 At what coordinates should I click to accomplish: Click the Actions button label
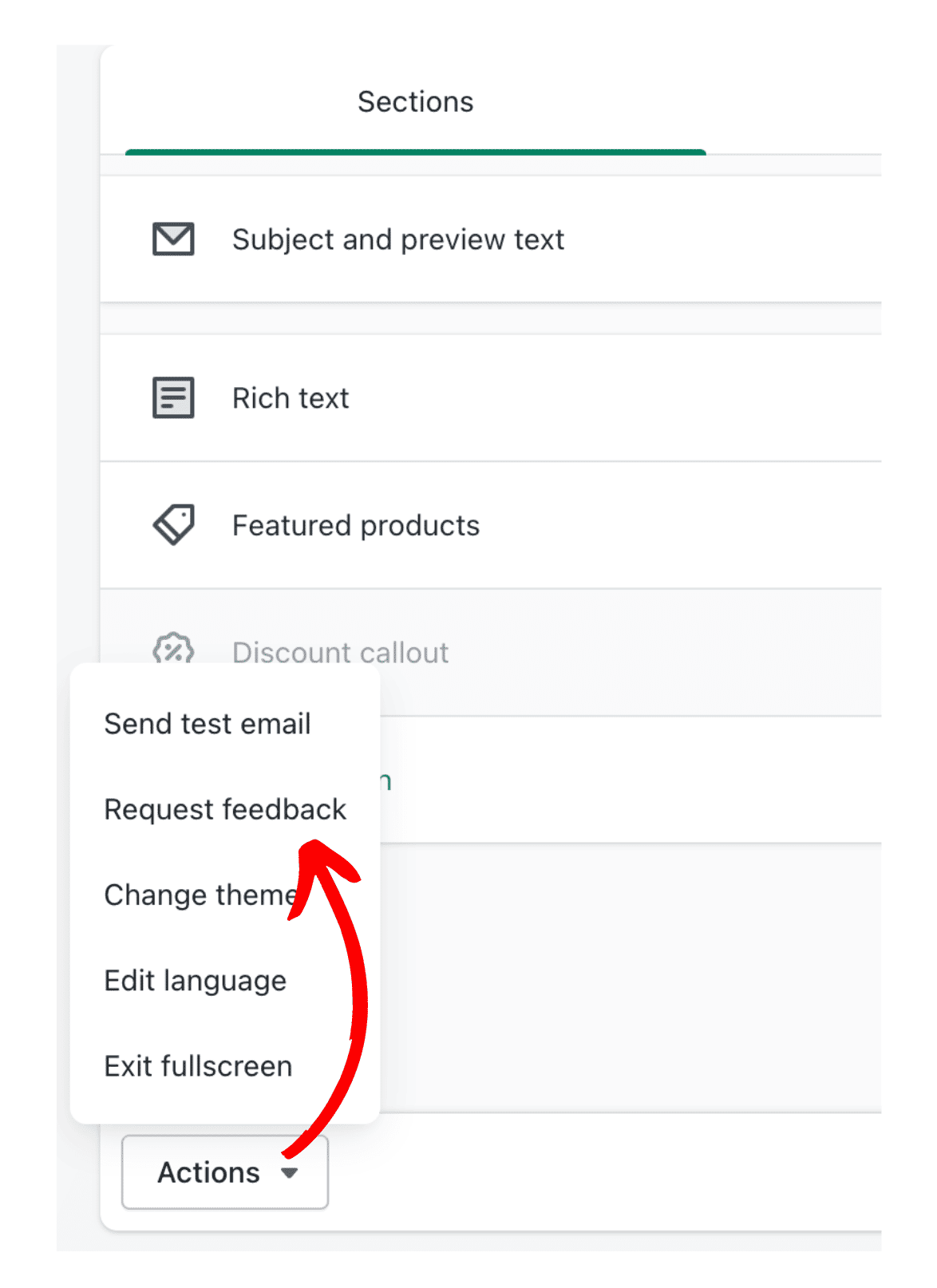(x=208, y=1172)
